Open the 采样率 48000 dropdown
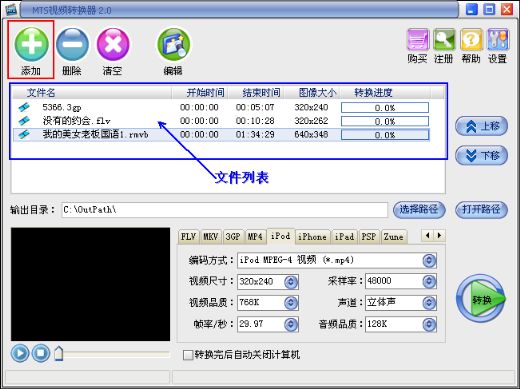This screenshot has height=389, width=520. (429, 282)
